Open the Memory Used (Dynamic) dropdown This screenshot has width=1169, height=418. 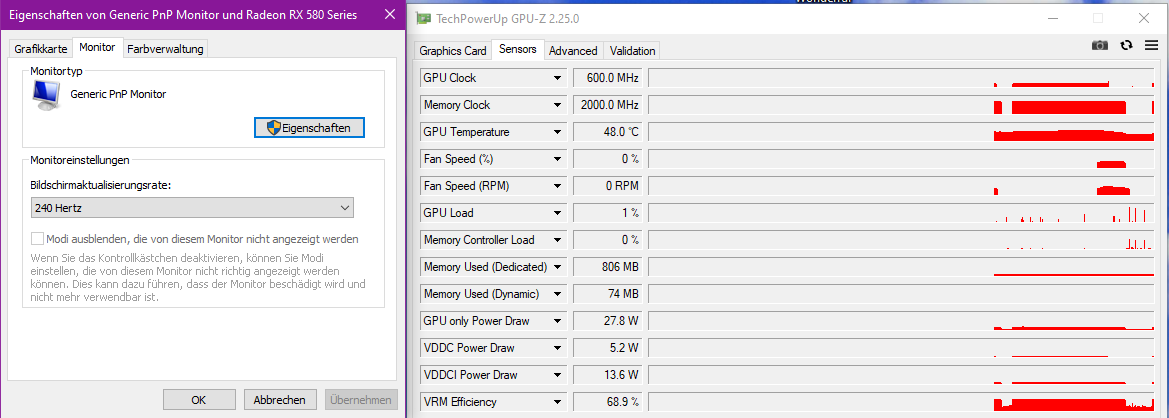(x=557, y=294)
